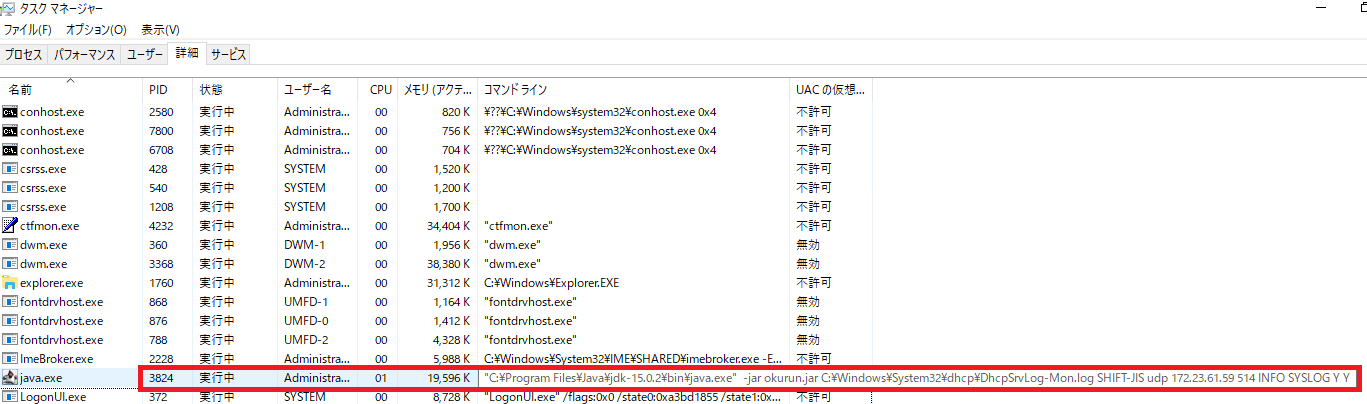The height and width of the screenshot is (404, 1367).
Task: Click SYSTEM user for csrss.exe PID 428
Action: pos(305,169)
